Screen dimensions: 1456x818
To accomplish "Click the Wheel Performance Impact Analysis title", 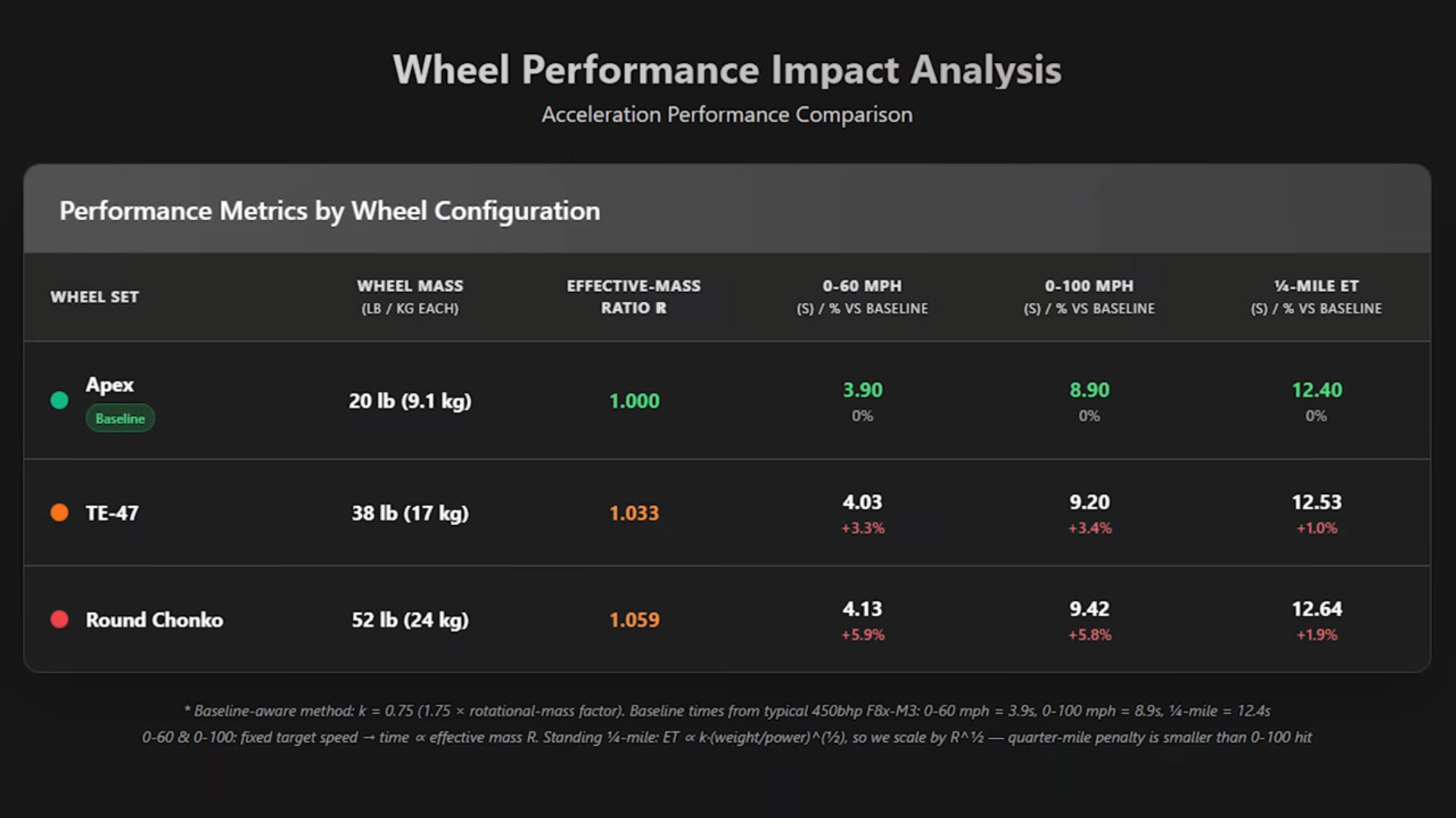I will pos(727,70).
